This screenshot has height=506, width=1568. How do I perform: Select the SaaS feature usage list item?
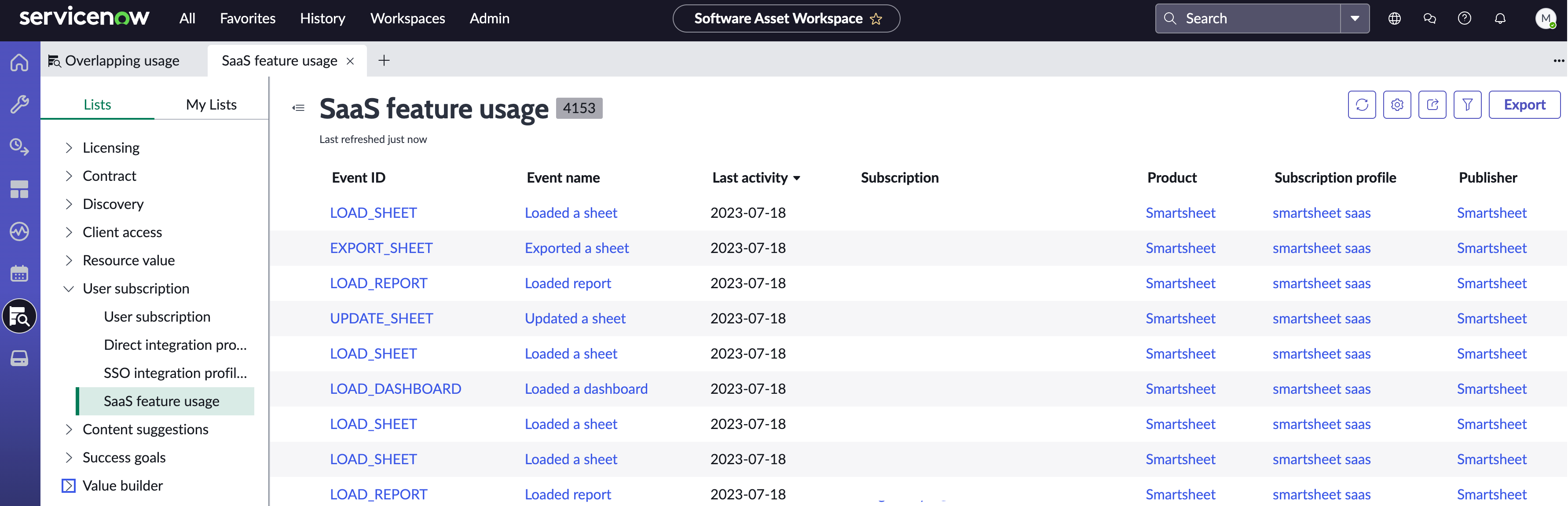(x=165, y=401)
